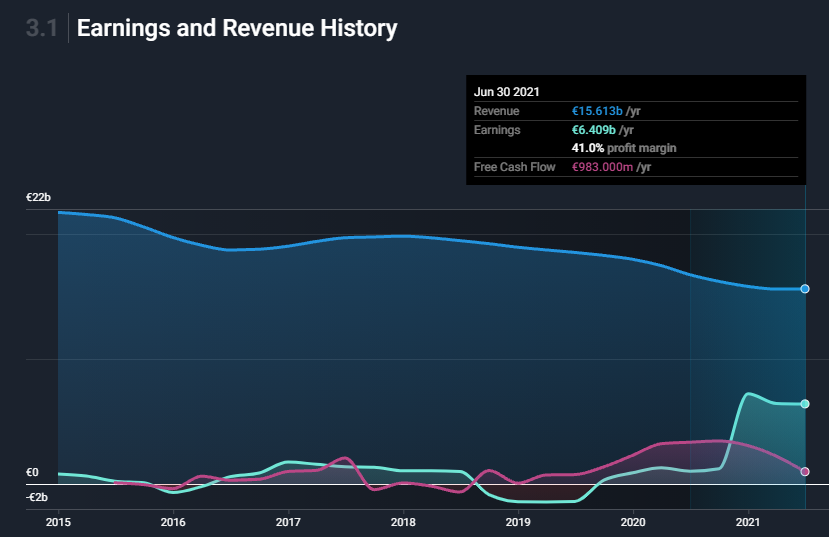Image resolution: width=829 pixels, height=537 pixels.
Task: Click the -€2b y-axis label
Action: point(36,497)
